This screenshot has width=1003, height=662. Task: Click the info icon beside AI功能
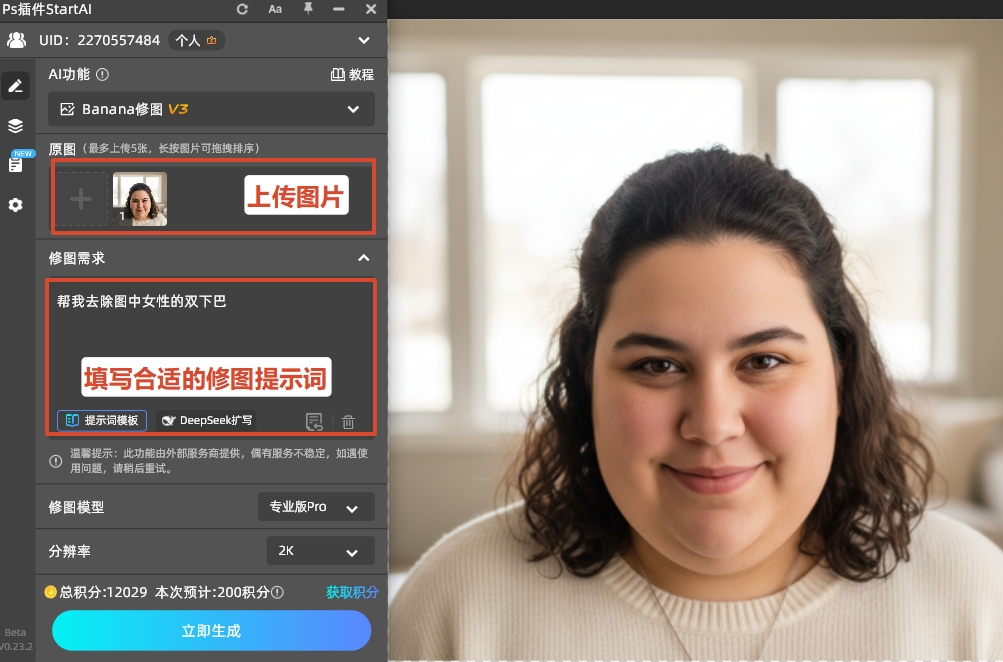pyautogui.click(x=102, y=74)
